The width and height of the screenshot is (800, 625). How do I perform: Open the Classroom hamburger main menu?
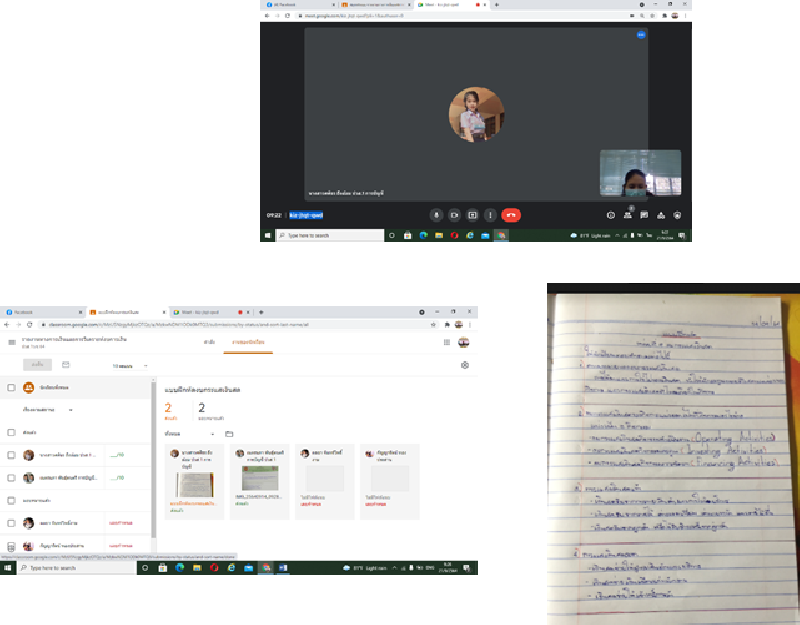tap(11, 342)
